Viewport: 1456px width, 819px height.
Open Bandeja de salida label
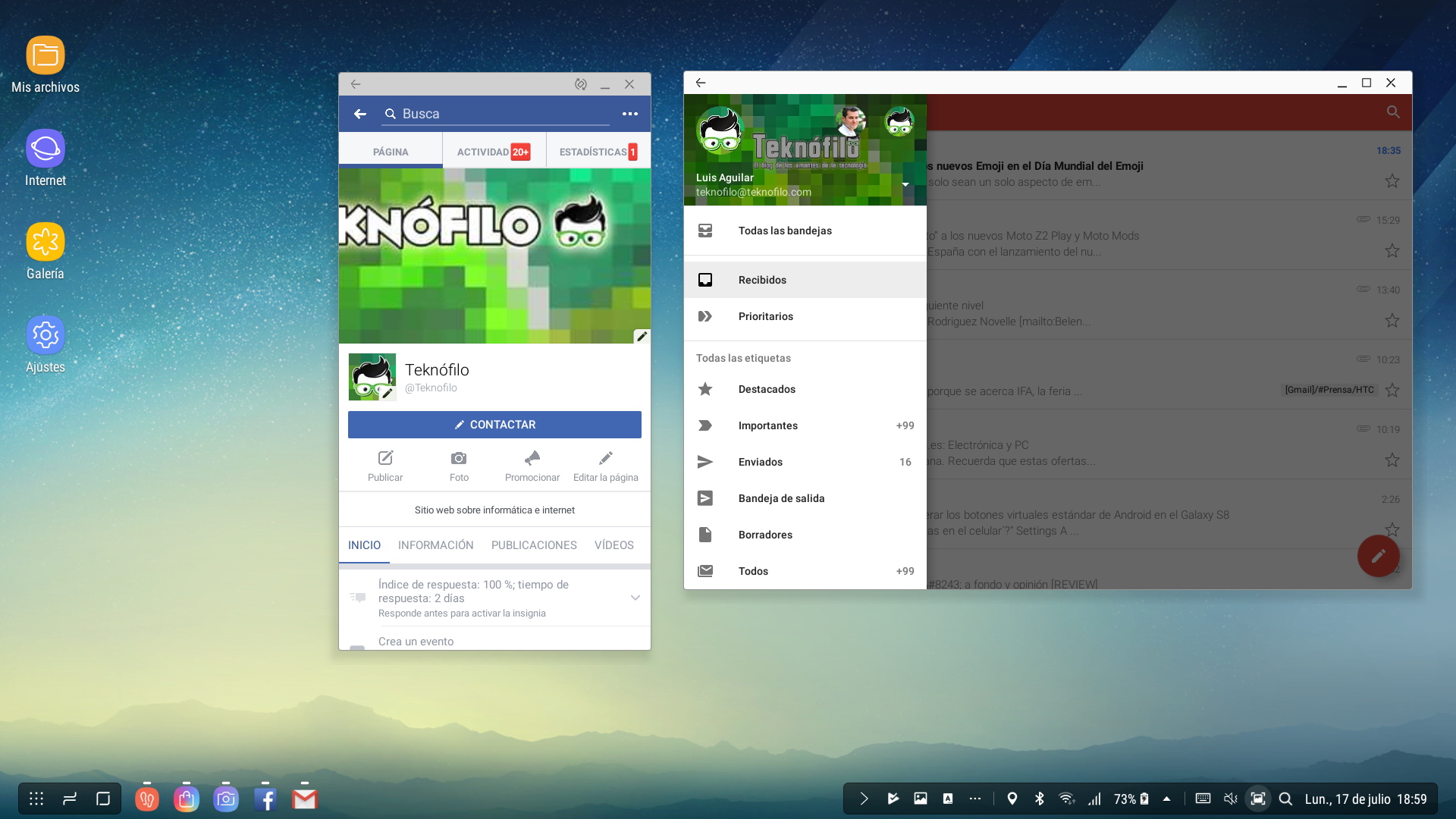(805, 498)
